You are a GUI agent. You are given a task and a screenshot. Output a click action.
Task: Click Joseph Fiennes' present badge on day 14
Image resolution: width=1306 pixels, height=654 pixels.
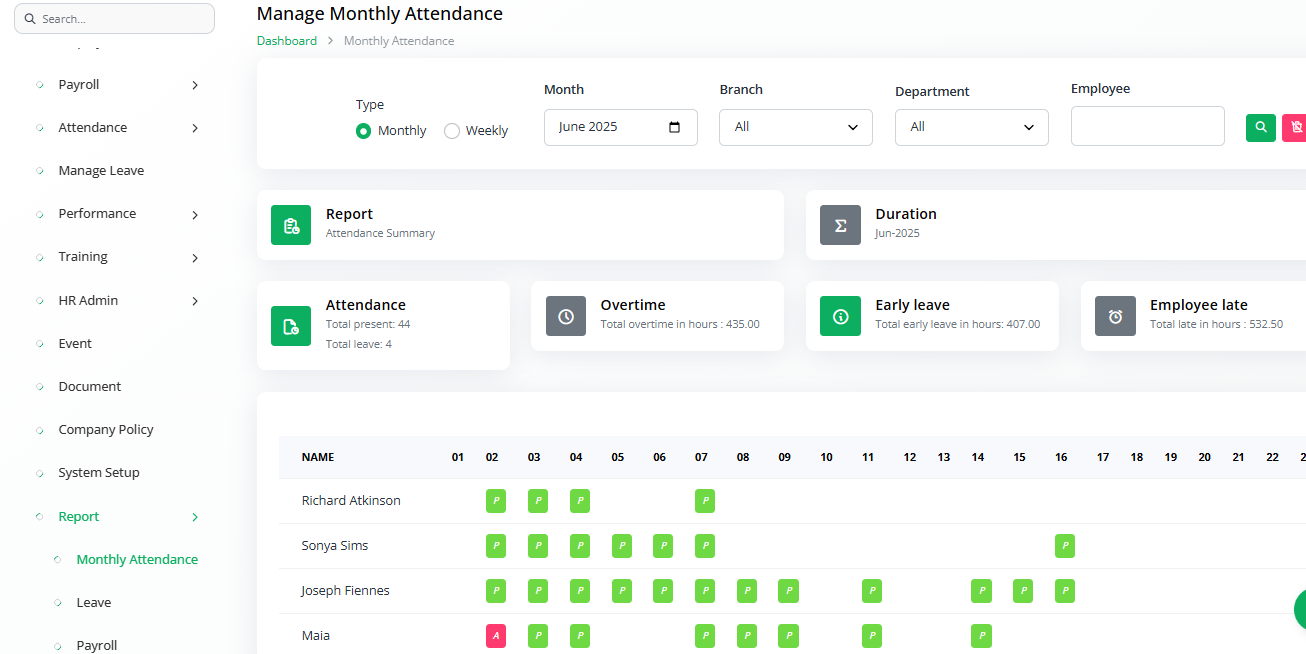coord(981,591)
